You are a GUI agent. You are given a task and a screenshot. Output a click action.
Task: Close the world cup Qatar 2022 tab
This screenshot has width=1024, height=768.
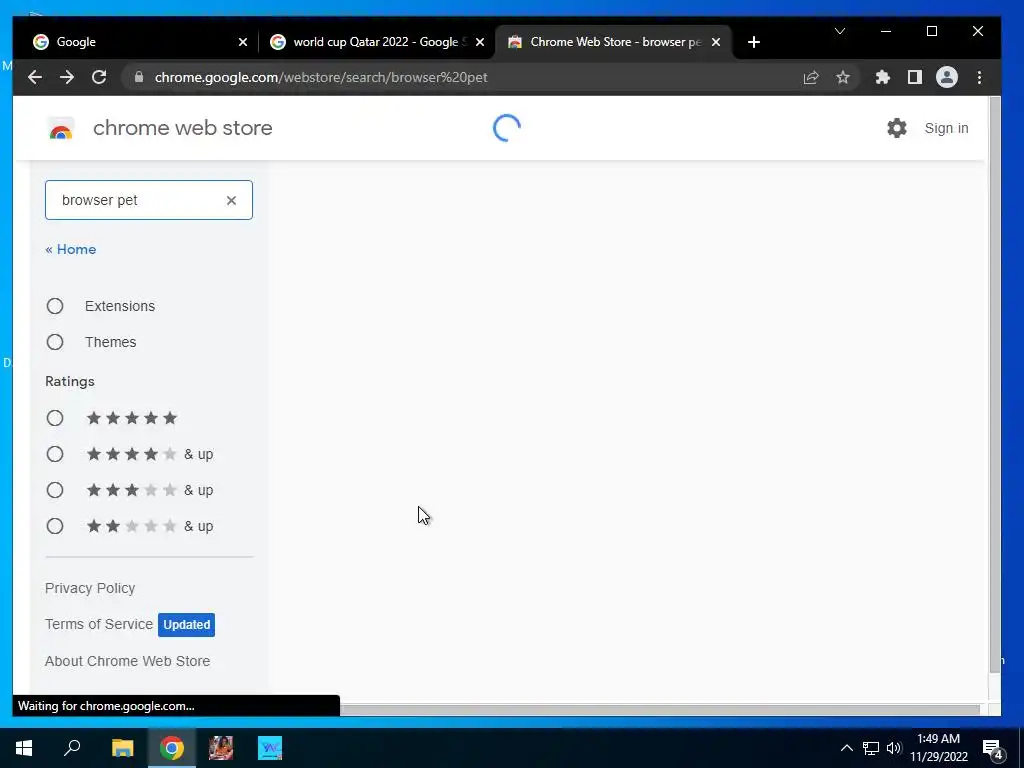(480, 42)
